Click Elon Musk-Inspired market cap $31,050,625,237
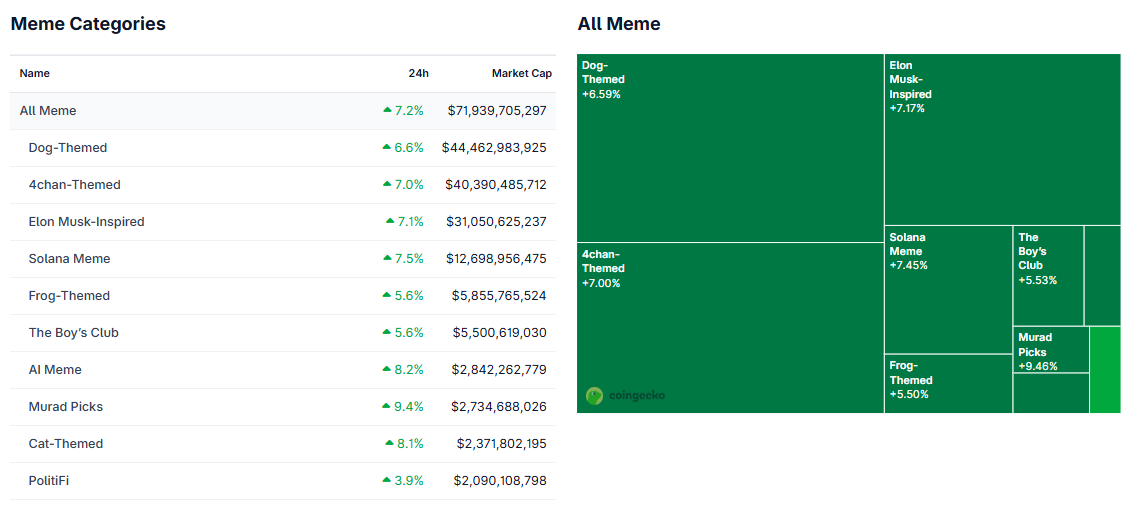 coord(497,221)
